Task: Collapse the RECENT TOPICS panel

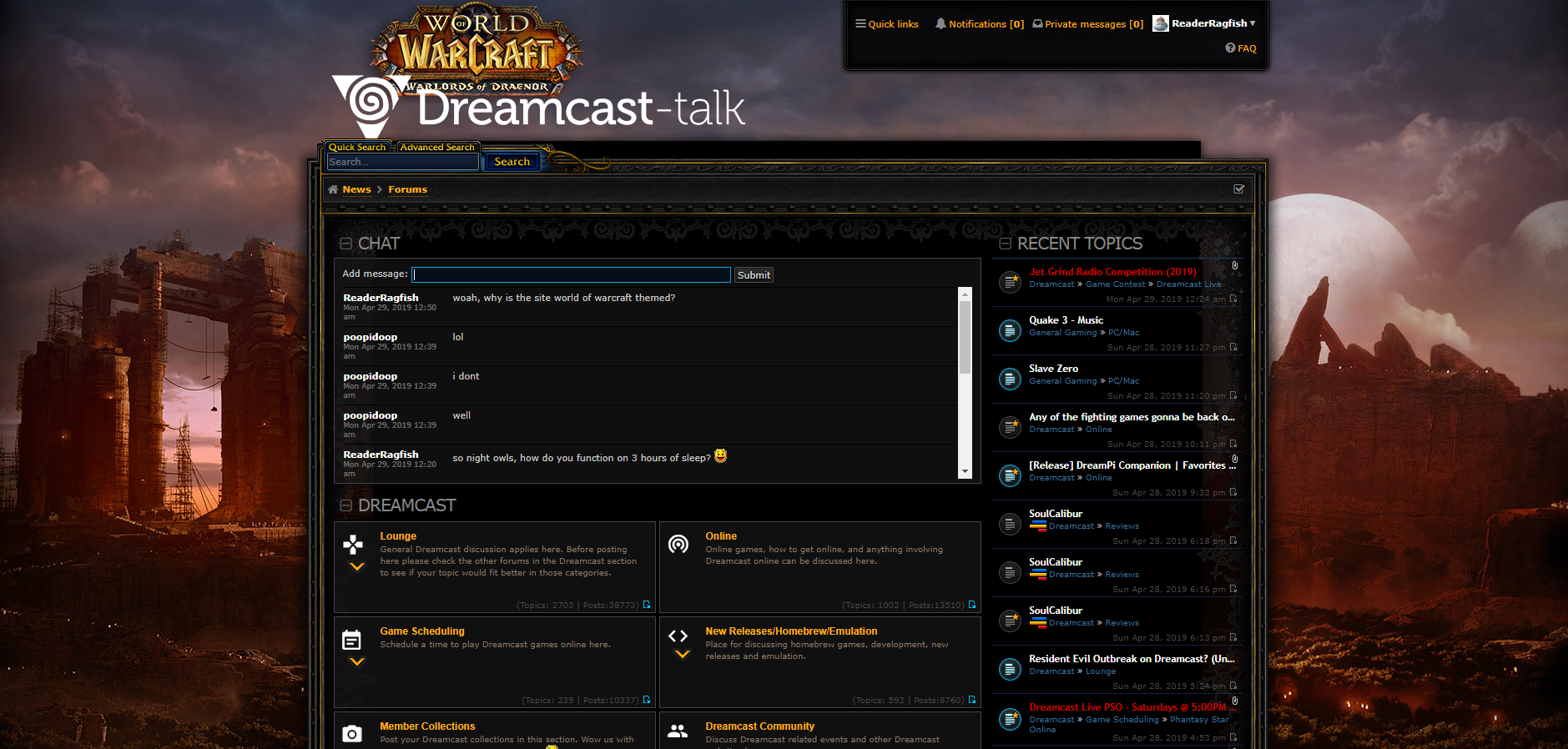Action: click(1006, 244)
